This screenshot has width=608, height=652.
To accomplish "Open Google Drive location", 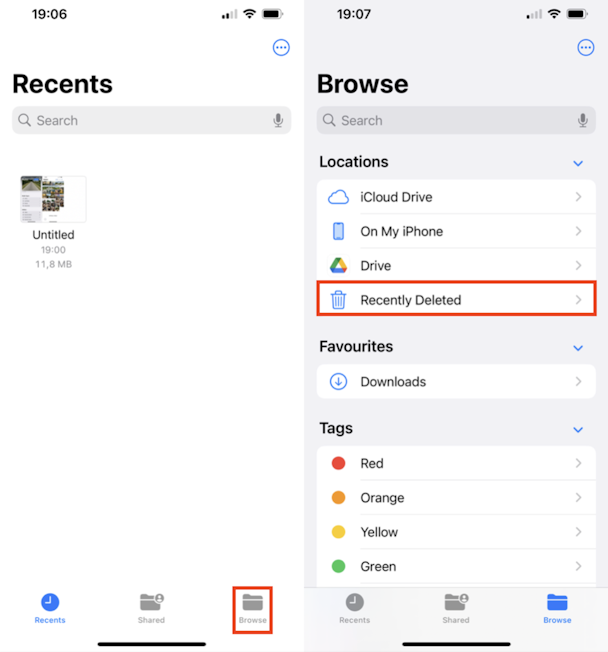I will 456,265.
